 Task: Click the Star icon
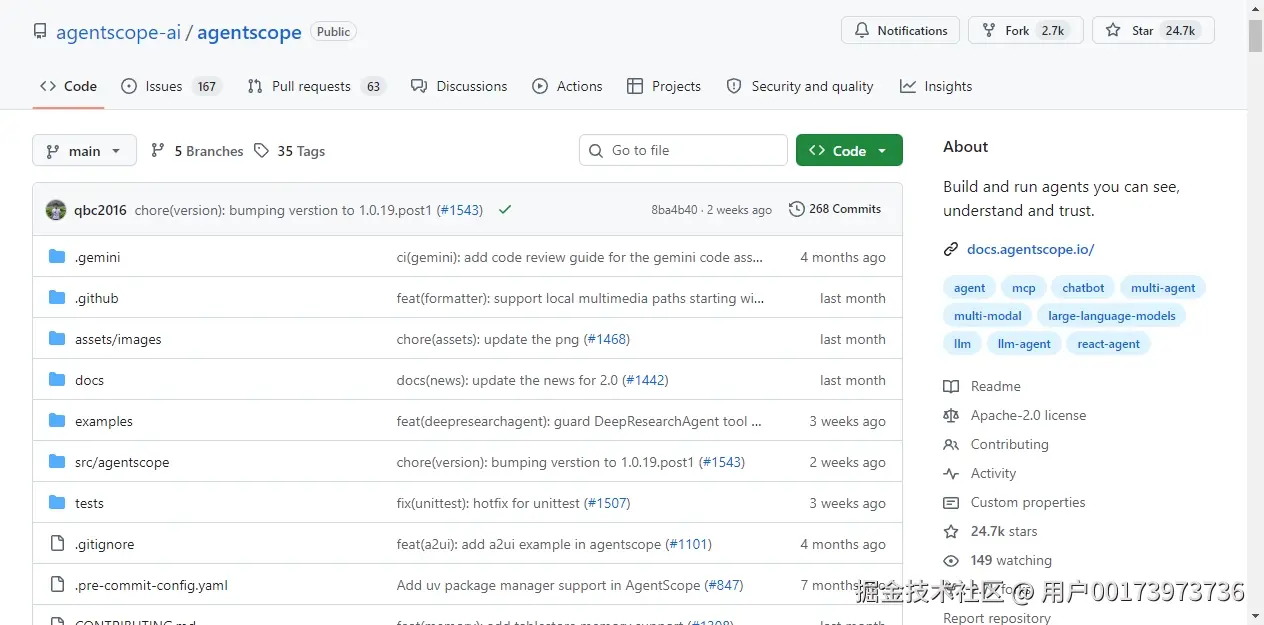1113,31
